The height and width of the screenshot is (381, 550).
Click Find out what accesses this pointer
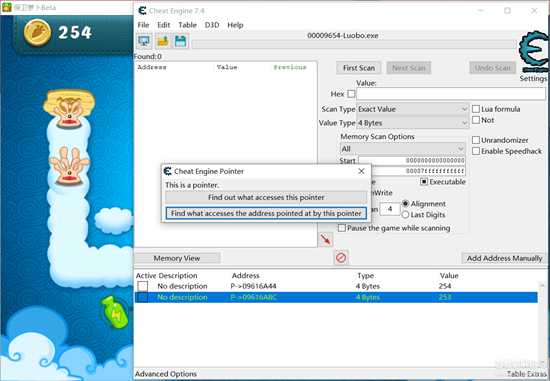(x=266, y=198)
